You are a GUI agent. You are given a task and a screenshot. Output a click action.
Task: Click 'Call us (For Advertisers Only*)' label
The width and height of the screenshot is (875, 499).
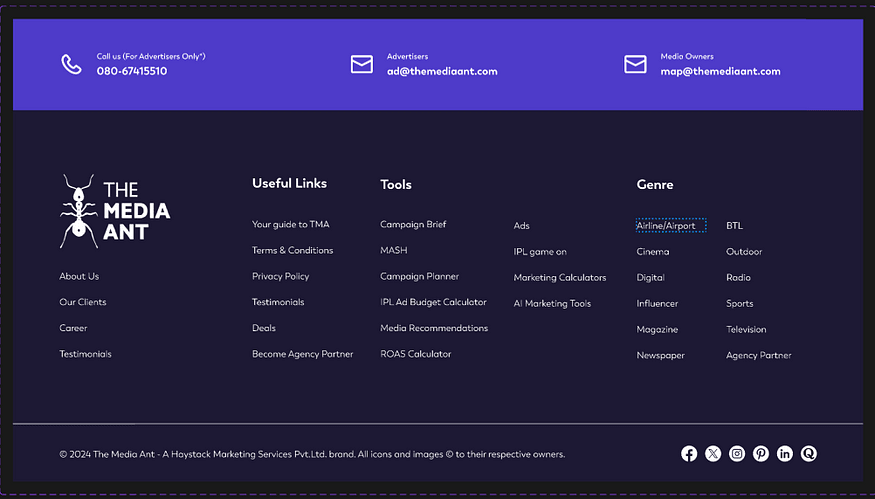151,56
